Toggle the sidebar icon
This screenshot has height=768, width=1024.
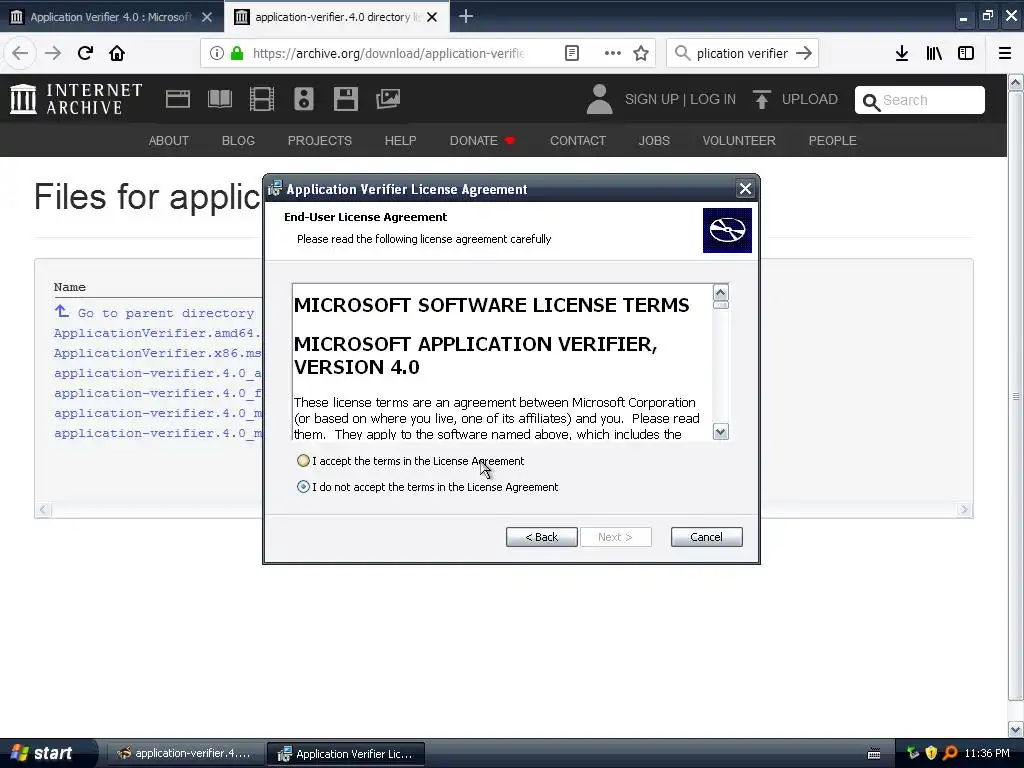966,53
